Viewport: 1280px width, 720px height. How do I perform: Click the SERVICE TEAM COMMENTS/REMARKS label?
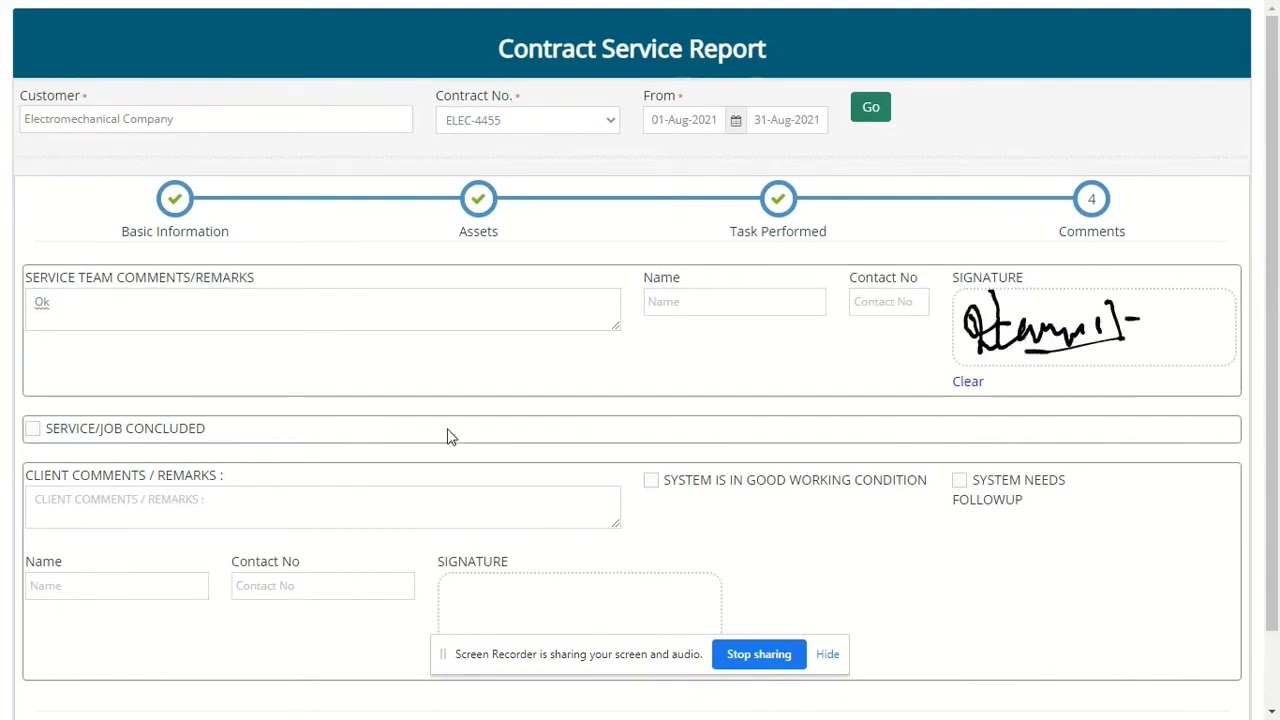(140, 277)
